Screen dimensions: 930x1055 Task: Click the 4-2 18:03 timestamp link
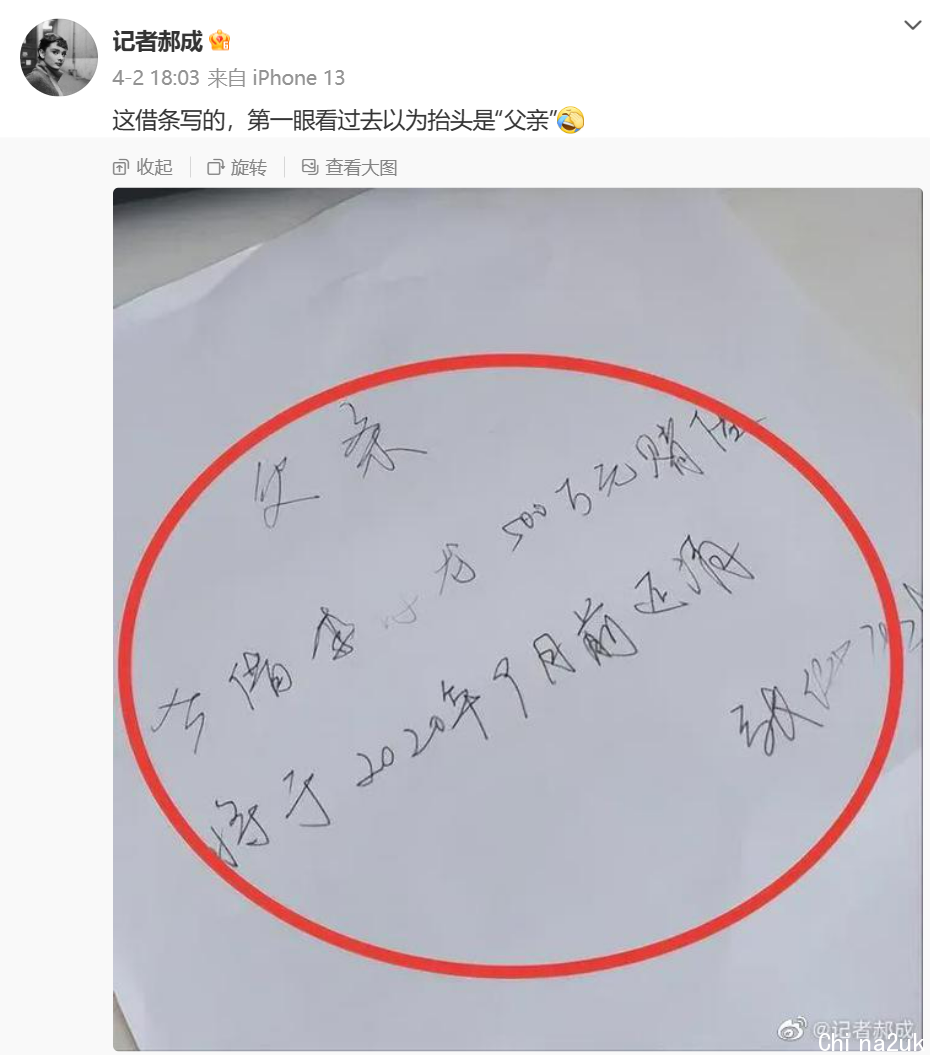[x=156, y=78]
